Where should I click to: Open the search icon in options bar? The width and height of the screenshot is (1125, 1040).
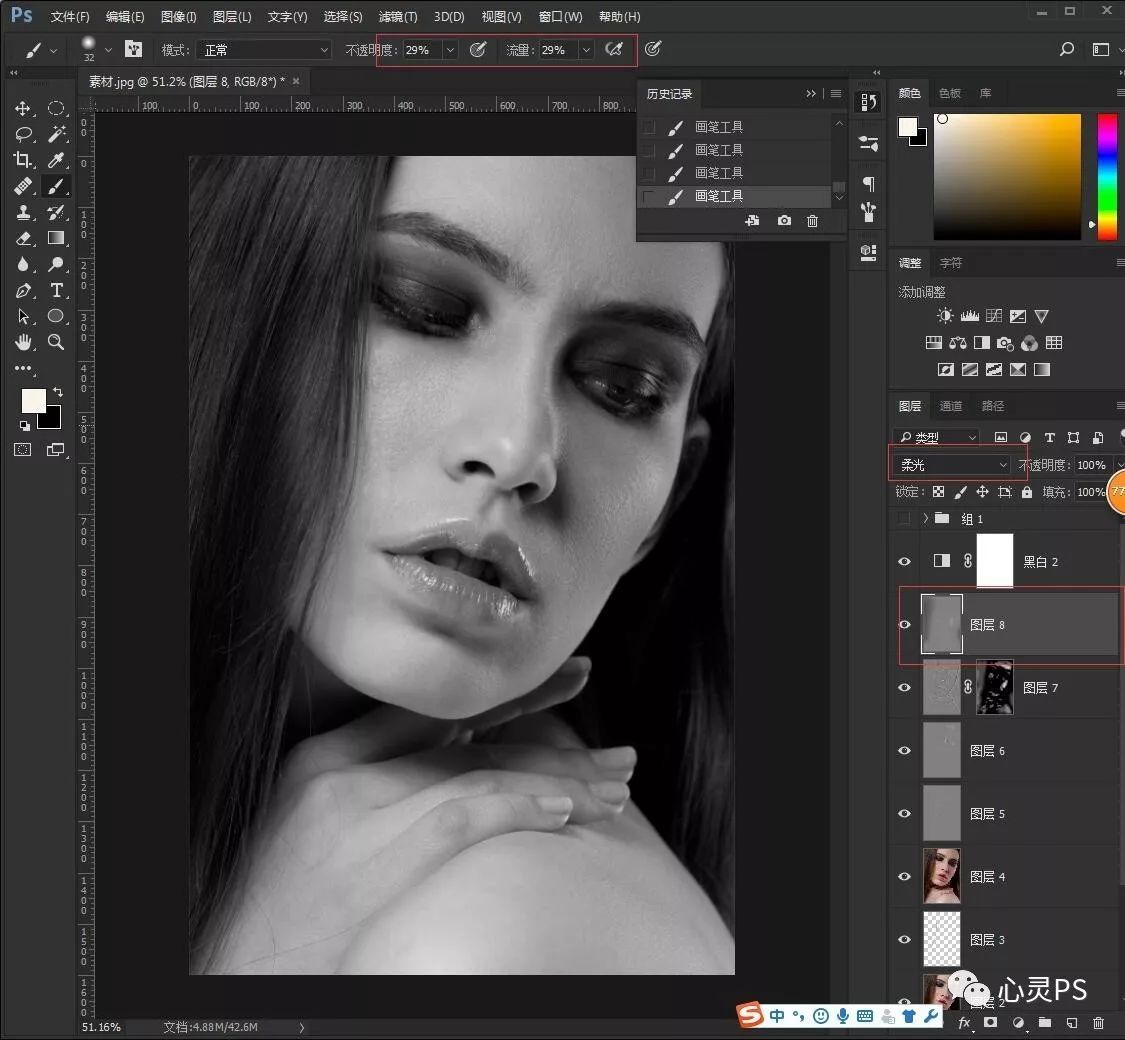[1067, 49]
